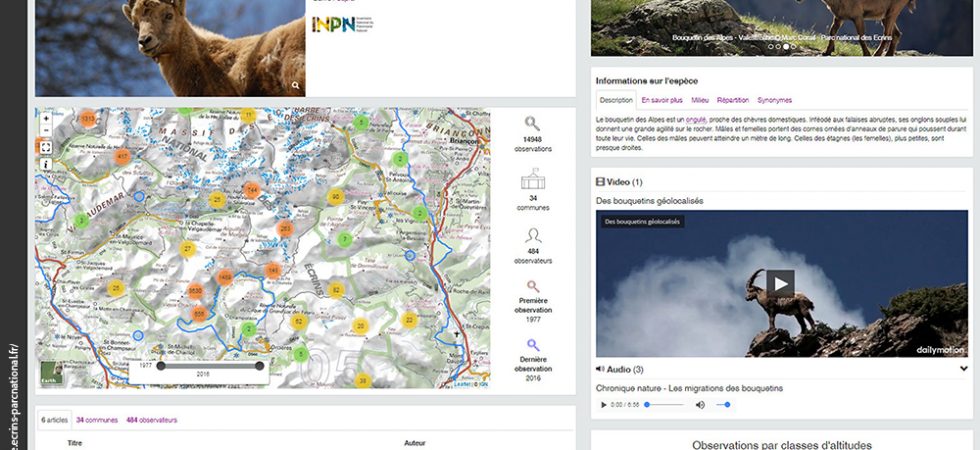The width and height of the screenshot is (980, 450).
Task: Click the magnifier icon on ibex photo
Action: pyautogui.click(x=295, y=86)
